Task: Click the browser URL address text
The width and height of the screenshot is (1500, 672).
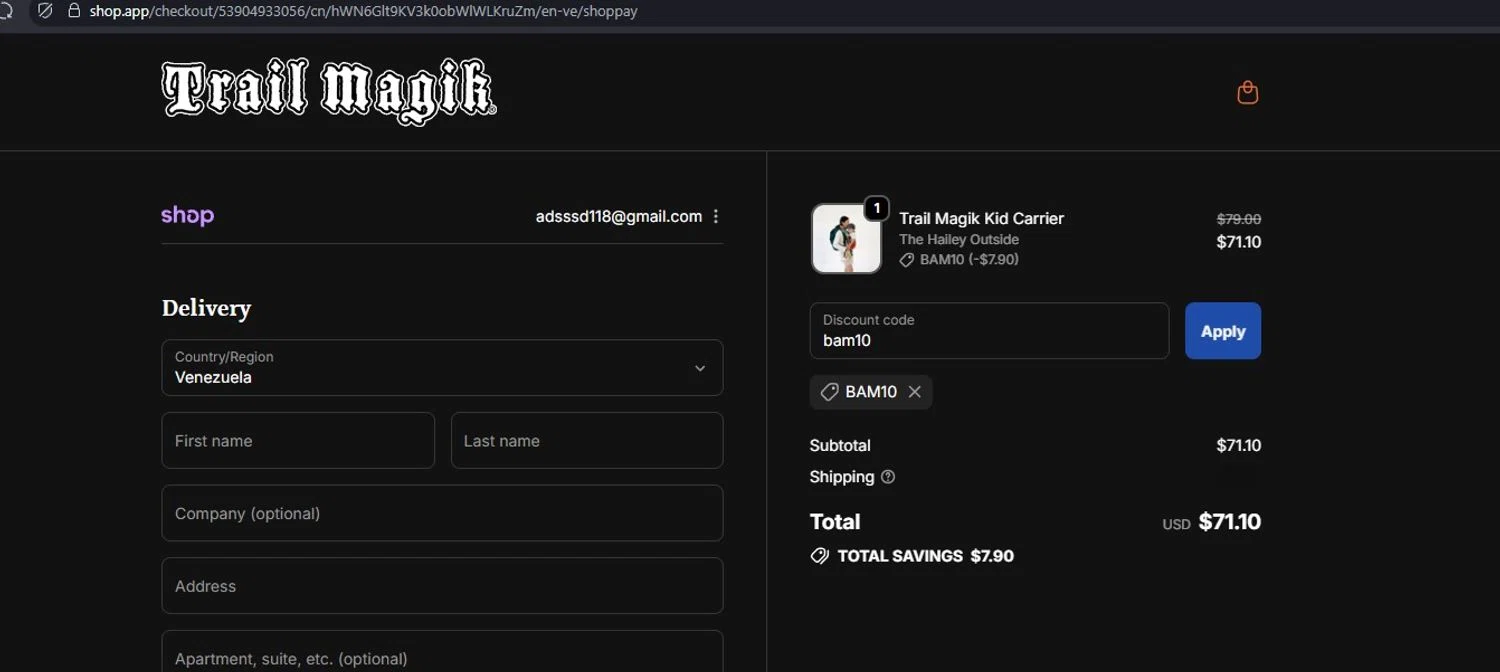Action: [x=363, y=11]
